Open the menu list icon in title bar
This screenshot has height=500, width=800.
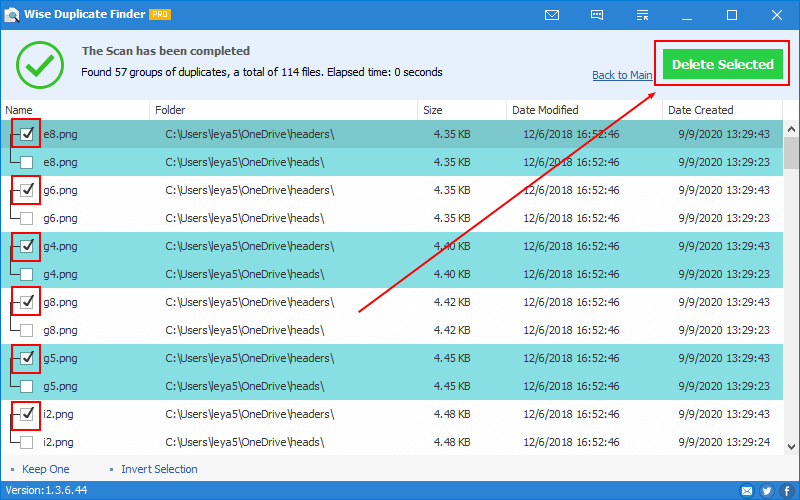[642, 15]
